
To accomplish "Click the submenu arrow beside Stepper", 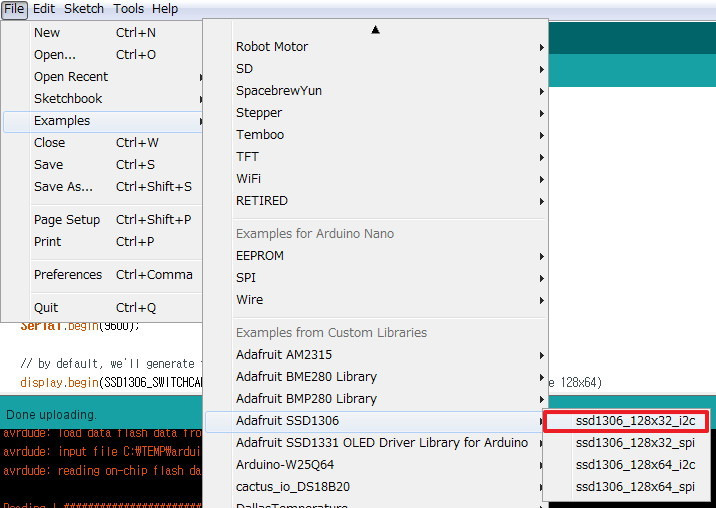I will point(542,113).
